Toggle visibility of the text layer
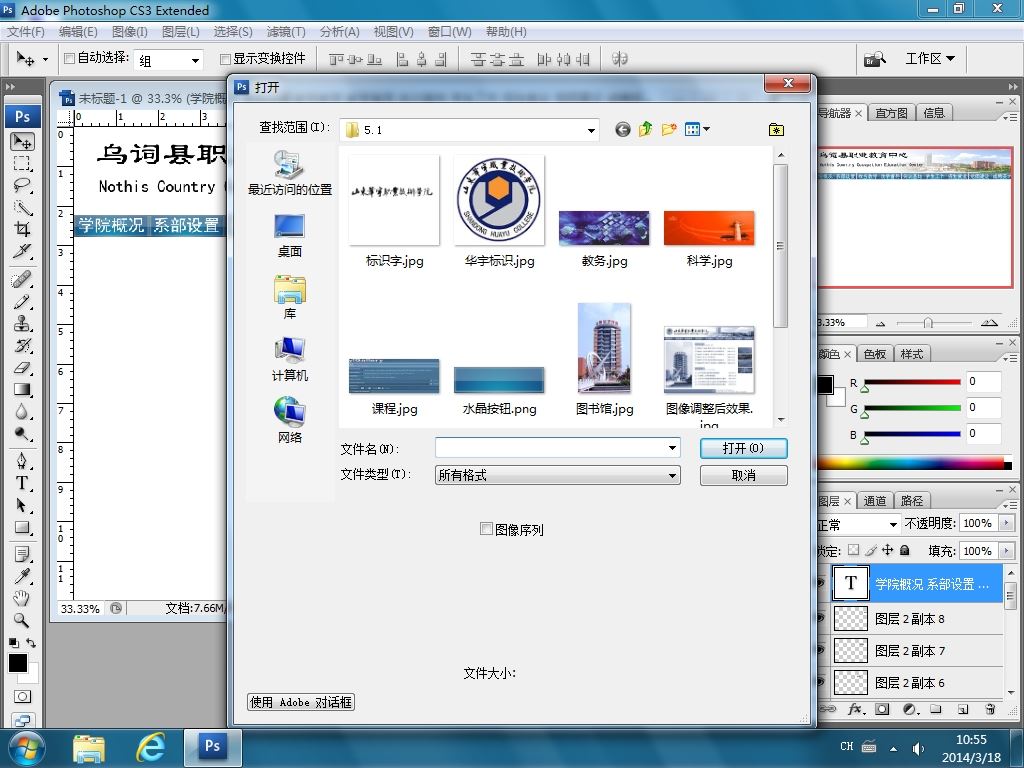Image resolution: width=1024 pixels, height=768 pixels. point(822,583)
